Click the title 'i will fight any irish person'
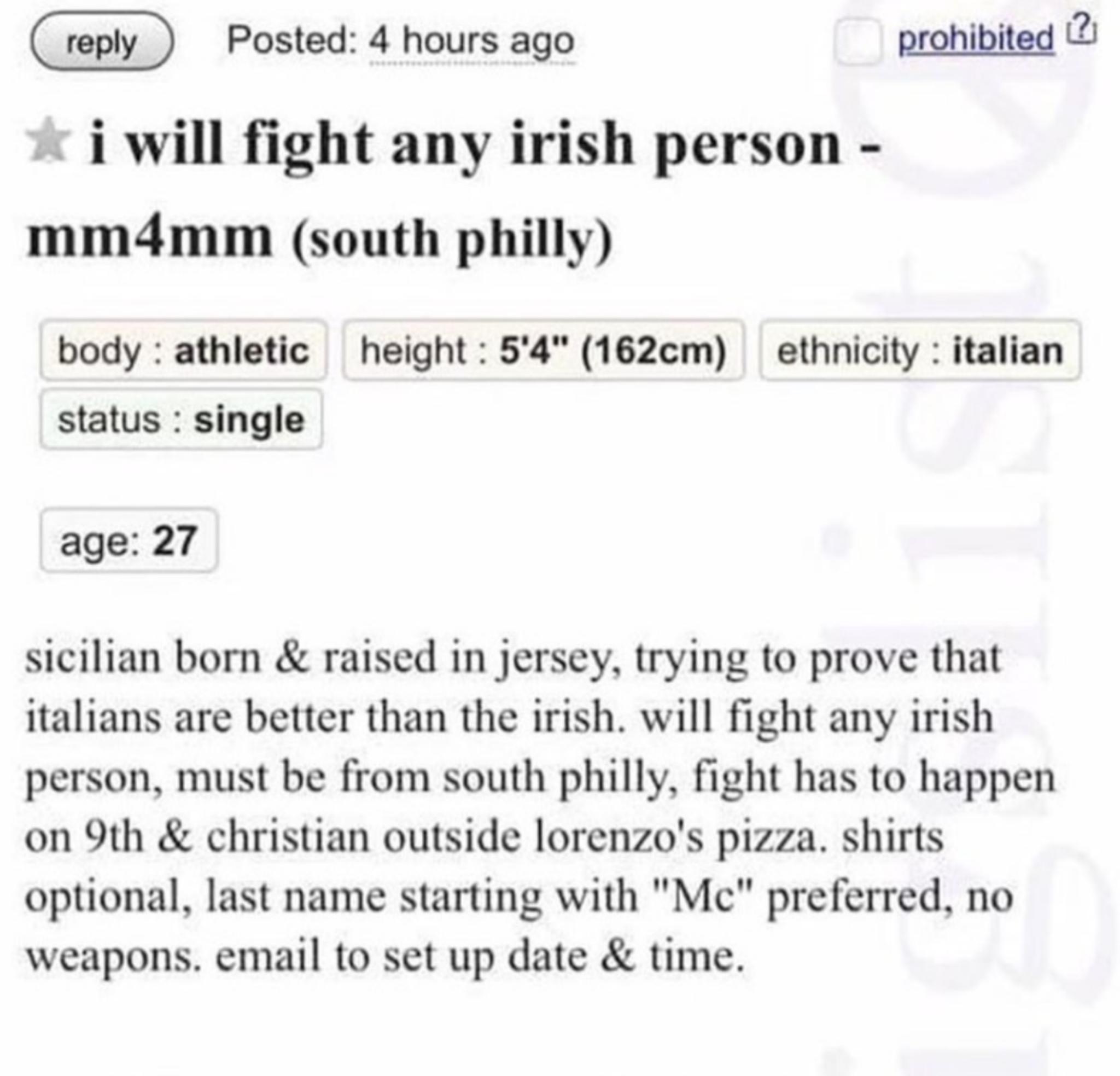The height and width of the screenshot is (1076, 1120). click(465, 146)
